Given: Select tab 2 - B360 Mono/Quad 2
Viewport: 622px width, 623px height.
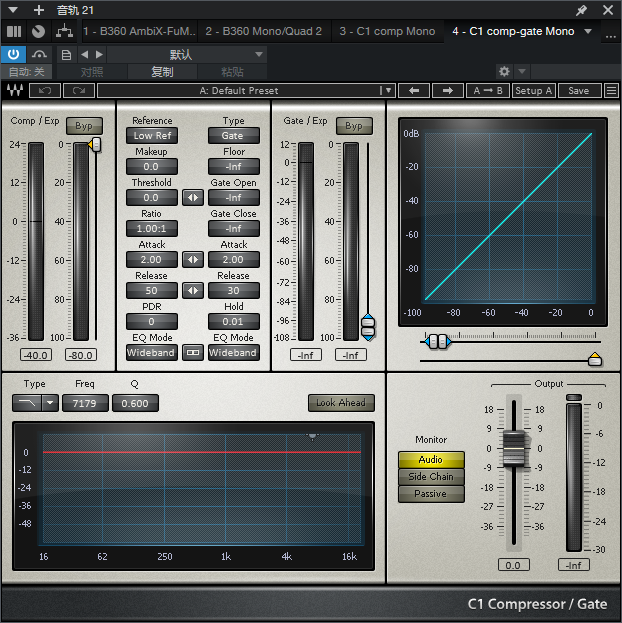Looking at the screenshot, I should tap(264, 31).
